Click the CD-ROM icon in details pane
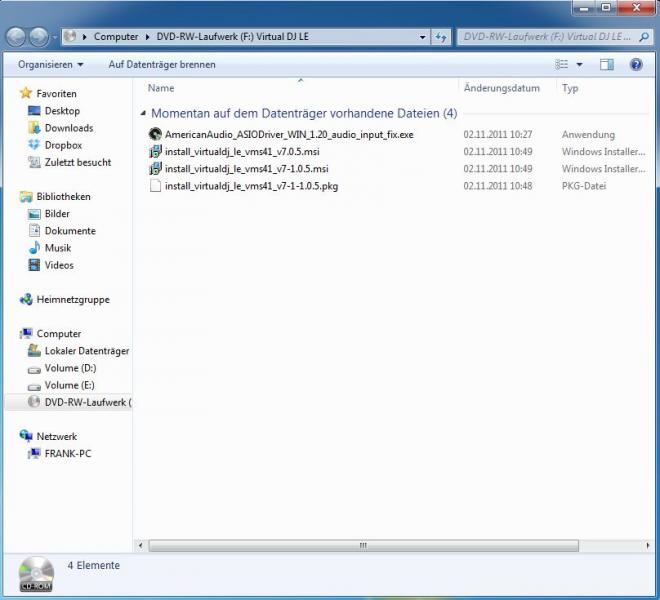 pyautogui.click(x=36, y=574)
